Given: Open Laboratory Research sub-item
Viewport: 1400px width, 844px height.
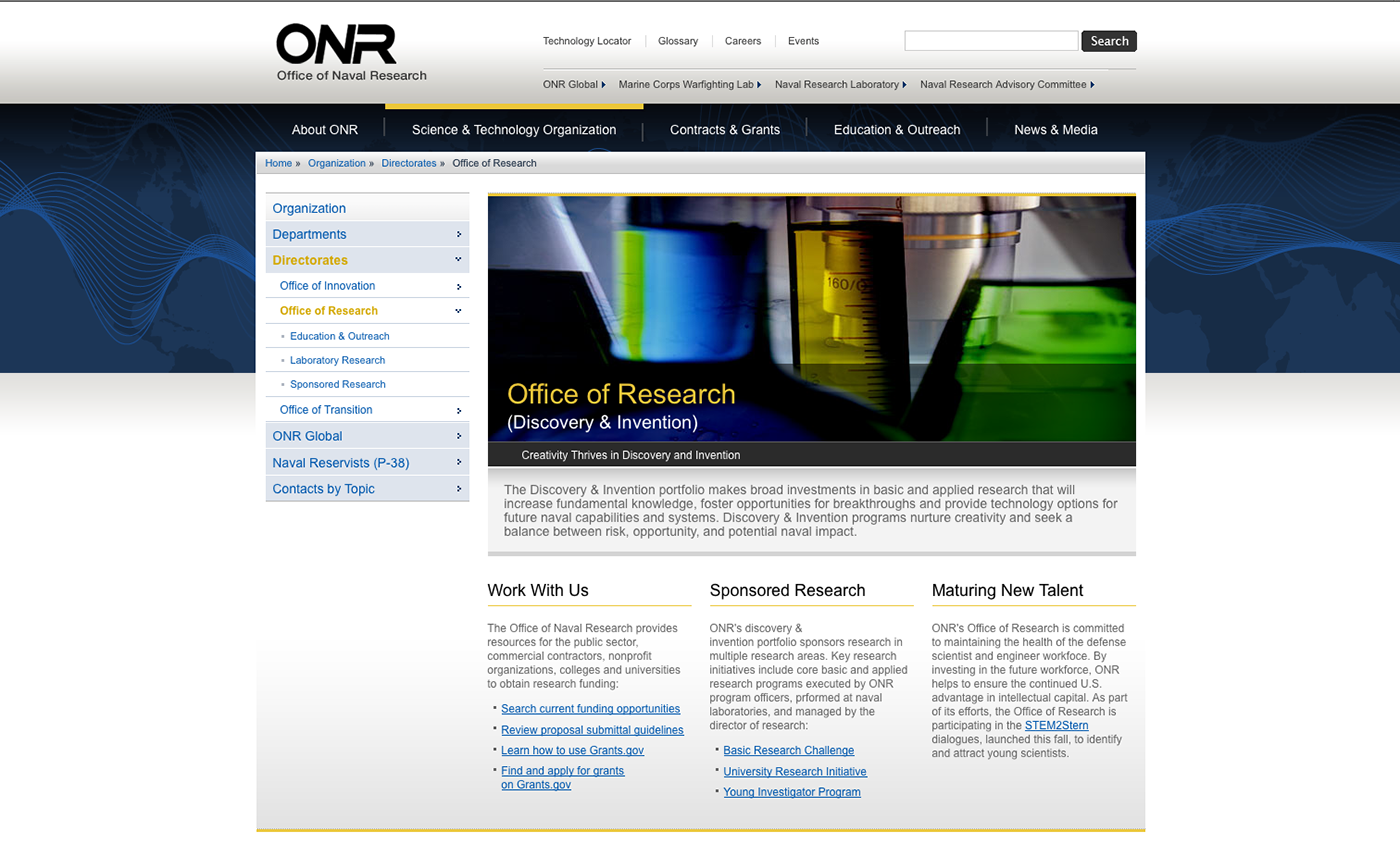Looking at the screenshot, I should coord(337,360).
